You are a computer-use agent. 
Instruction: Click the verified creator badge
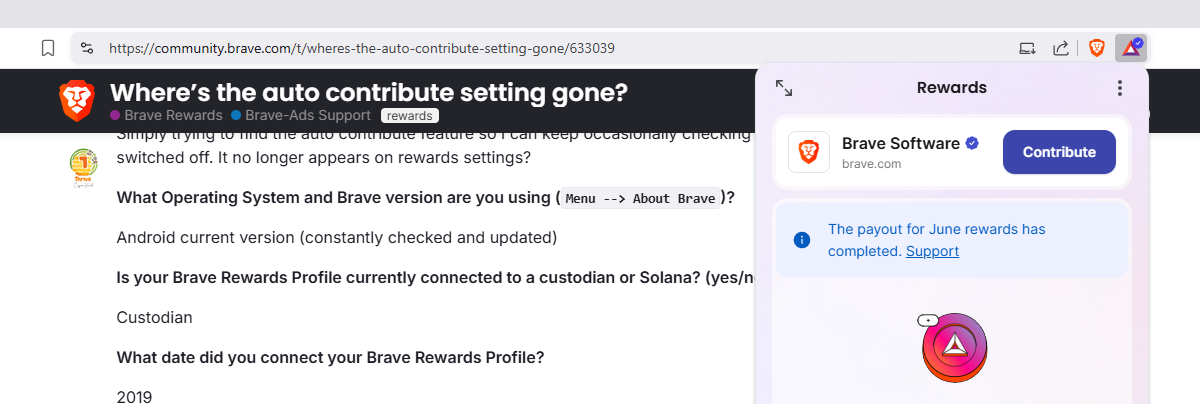click(972, 144)
